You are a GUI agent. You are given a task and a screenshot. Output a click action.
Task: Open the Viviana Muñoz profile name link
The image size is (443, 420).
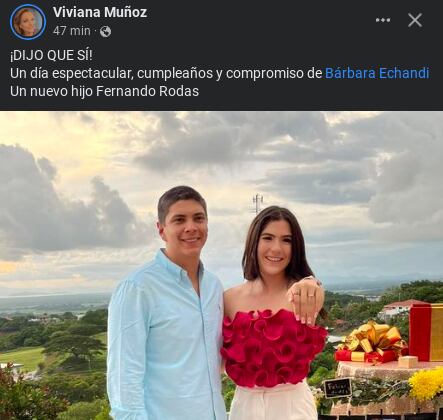pyautogui.click(x=100, y=12)
